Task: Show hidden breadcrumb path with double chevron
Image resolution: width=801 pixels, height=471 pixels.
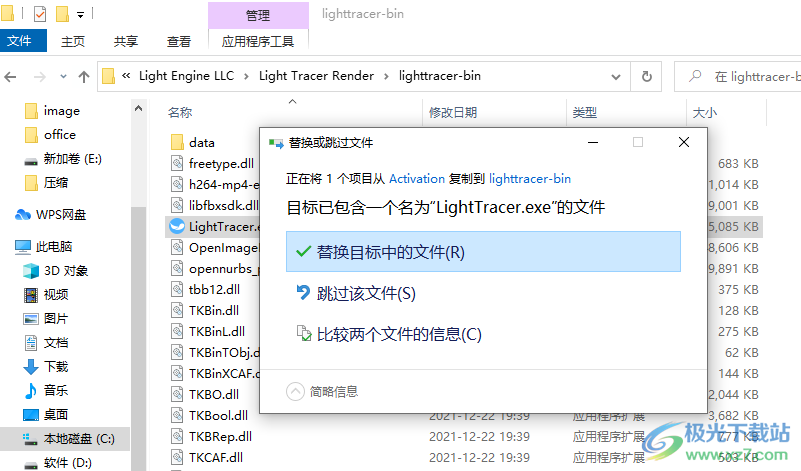Action: (126, 76)
